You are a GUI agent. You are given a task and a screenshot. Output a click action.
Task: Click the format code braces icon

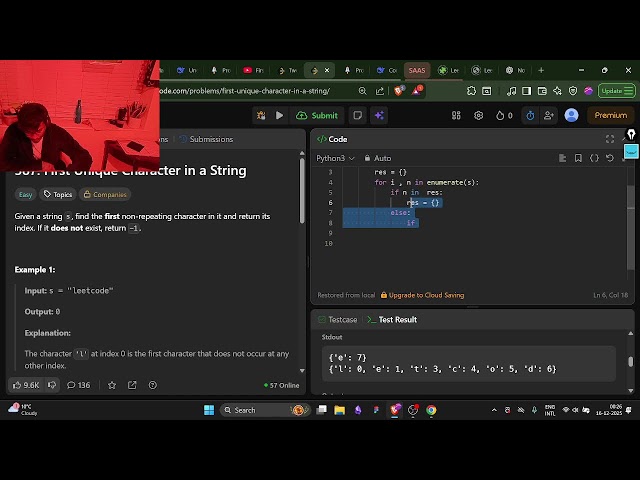594,158
